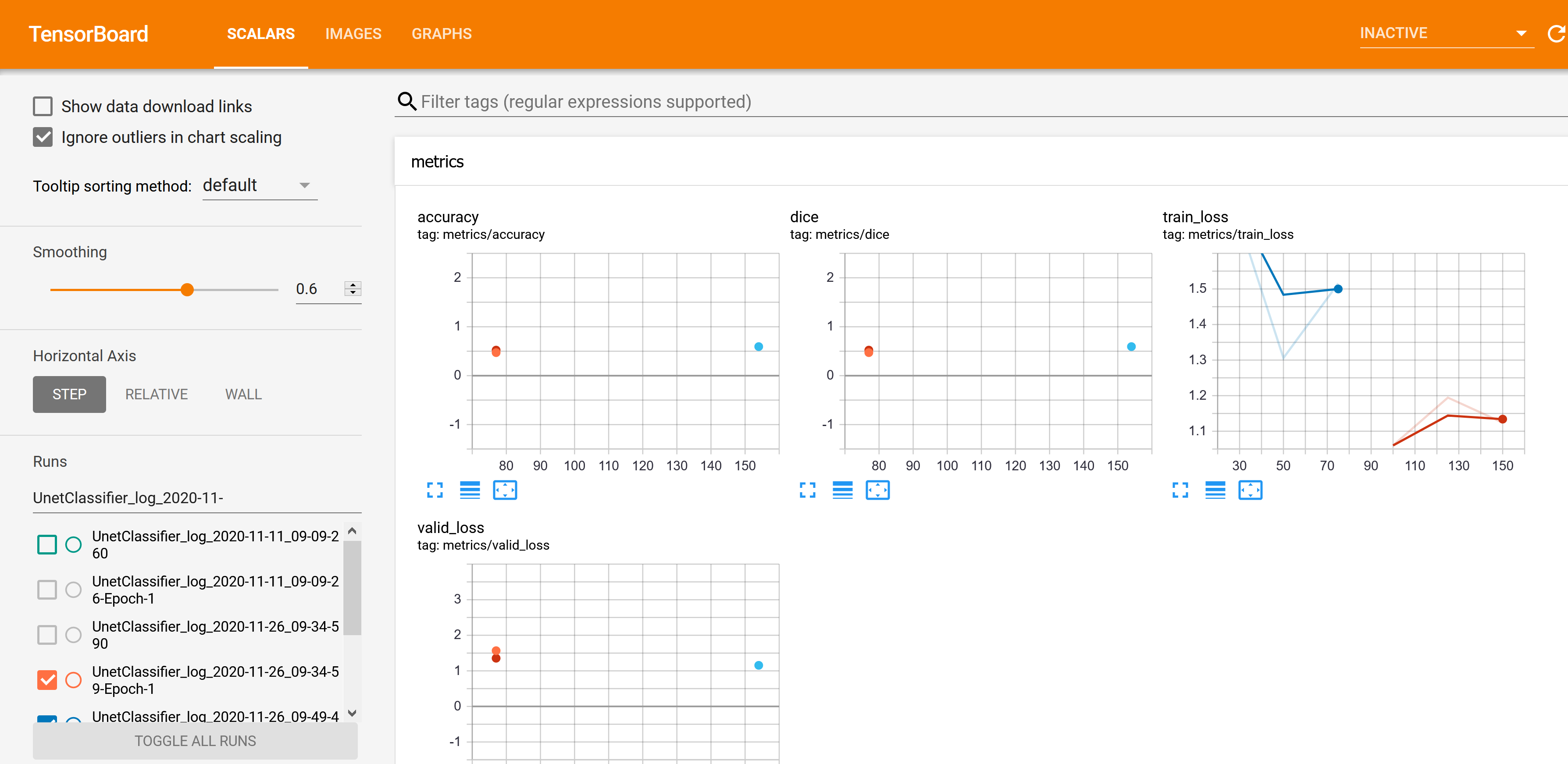This screenshot has width=1568, height=764.
Task: Toggle y-axis log scale on accuracy chart
Action: [469, 490]
